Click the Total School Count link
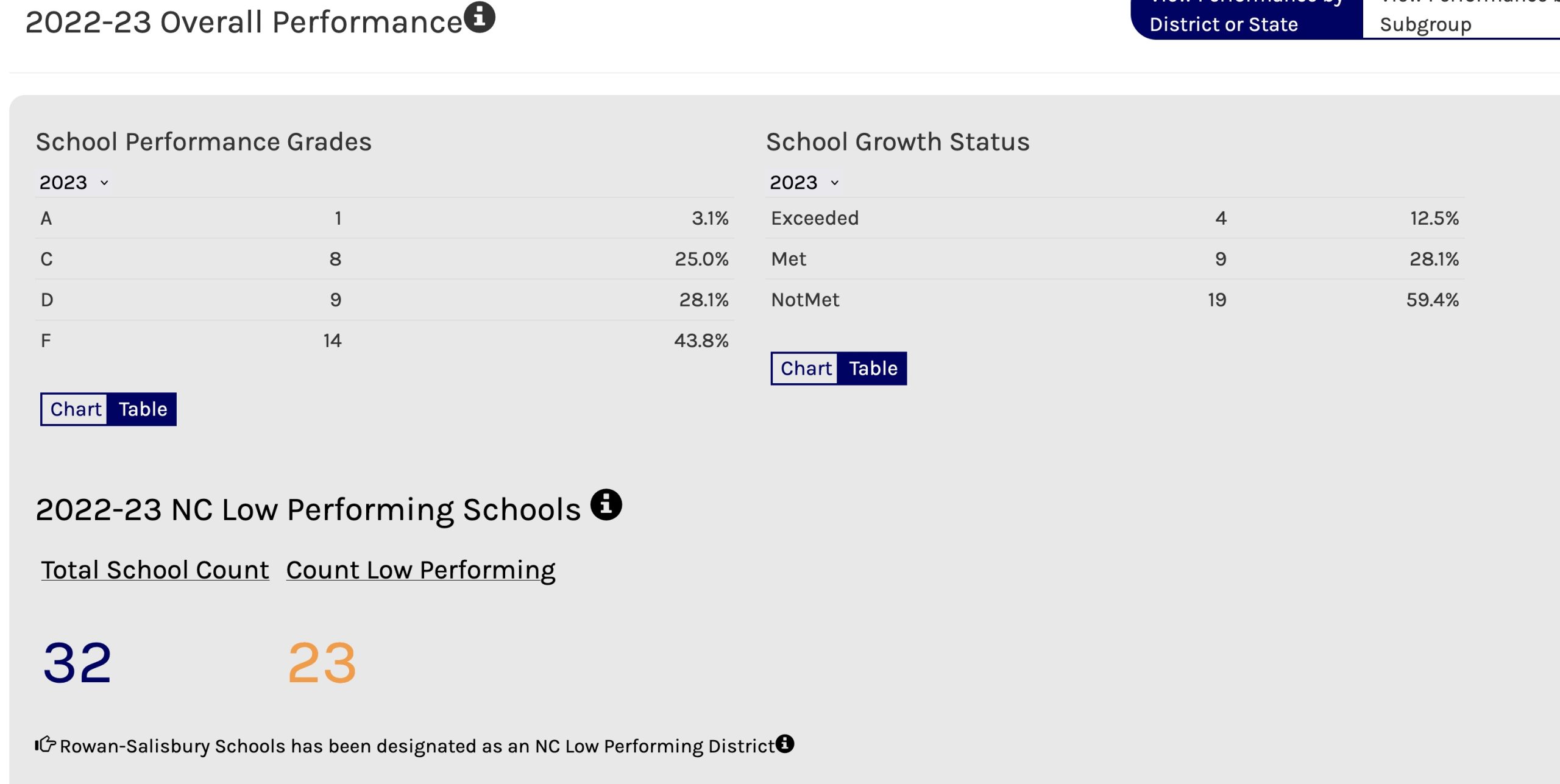 click(155, 570)
